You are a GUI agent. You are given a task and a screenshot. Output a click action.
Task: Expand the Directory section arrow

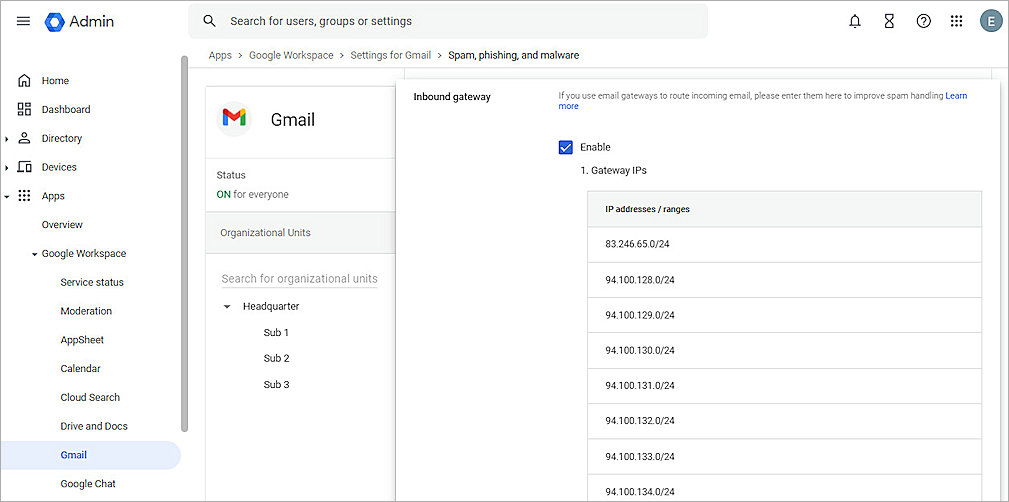(x=7, y=139)
